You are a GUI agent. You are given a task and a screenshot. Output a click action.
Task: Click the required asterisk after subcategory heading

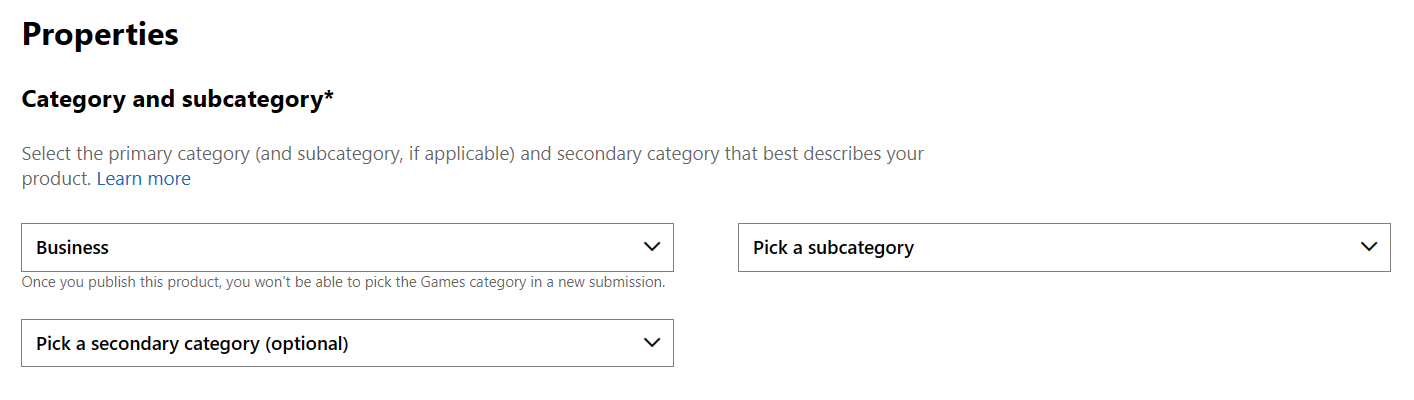pyautogui.click(x=329, y=97)
